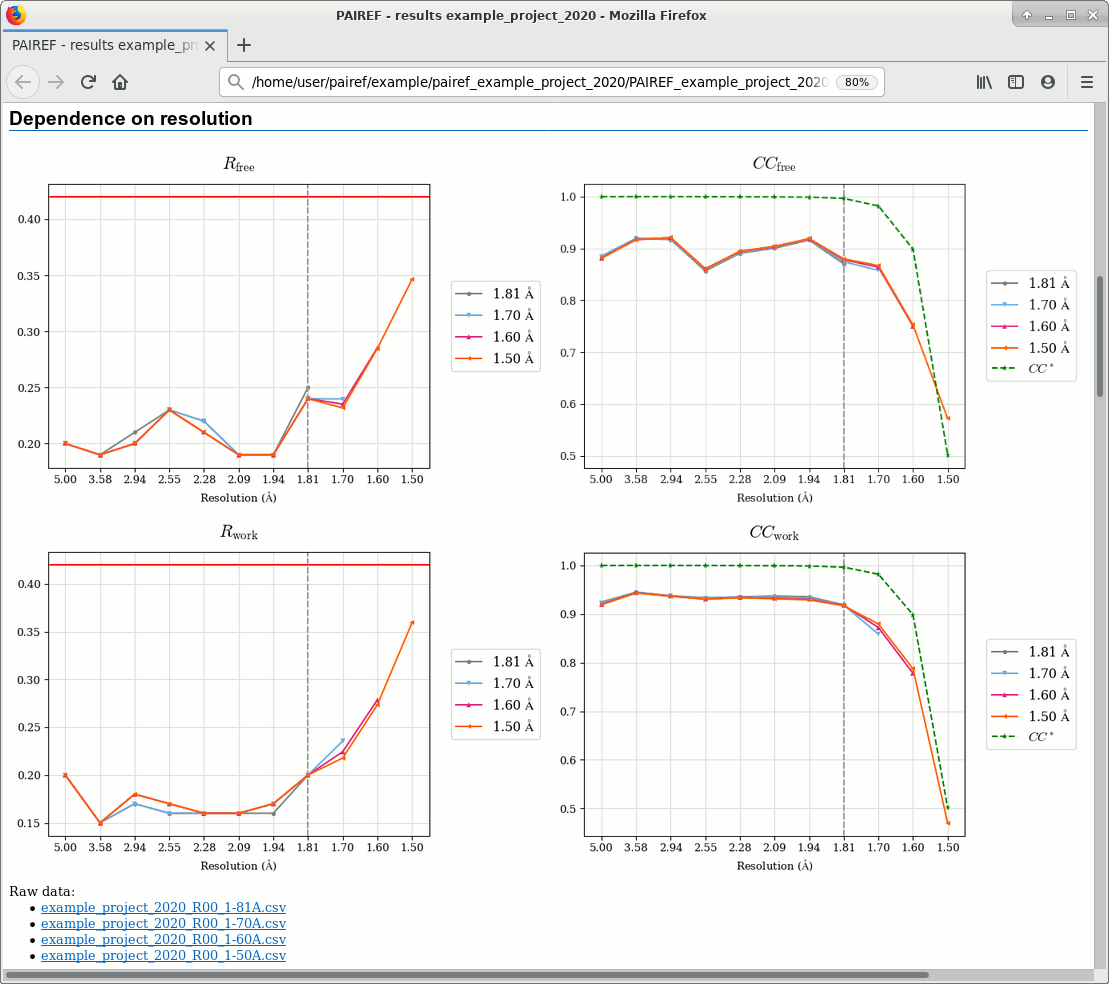
Task: Click the Rwork plot title
Action: (x=239, y=532)
